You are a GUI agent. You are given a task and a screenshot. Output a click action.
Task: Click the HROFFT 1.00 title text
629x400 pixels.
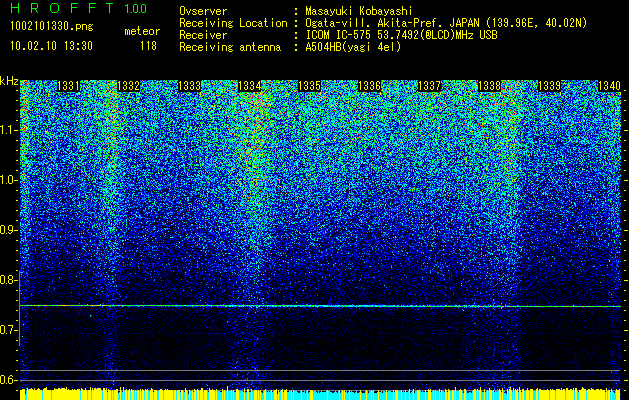point(79,8)
